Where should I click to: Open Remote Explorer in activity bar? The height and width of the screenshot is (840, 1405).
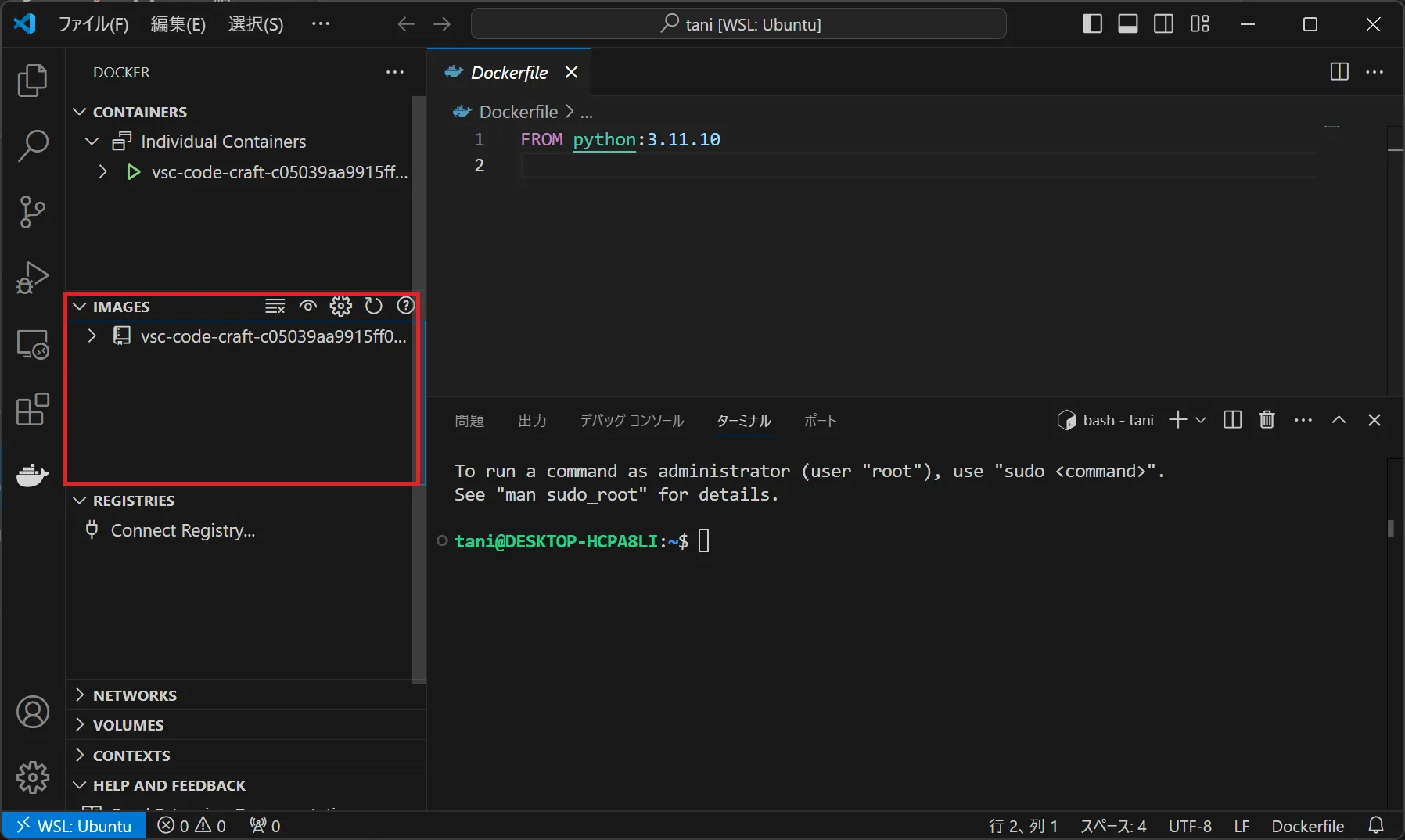32,344
